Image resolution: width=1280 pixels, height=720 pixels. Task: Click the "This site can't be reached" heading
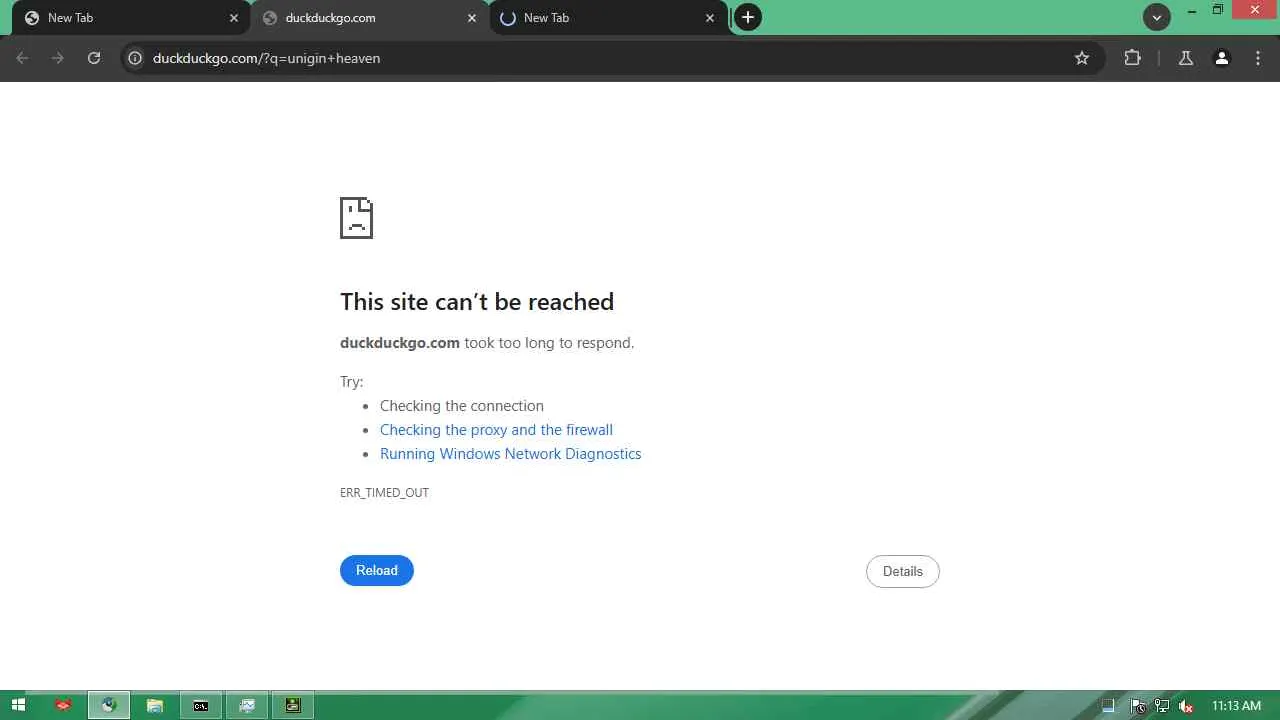477,301
